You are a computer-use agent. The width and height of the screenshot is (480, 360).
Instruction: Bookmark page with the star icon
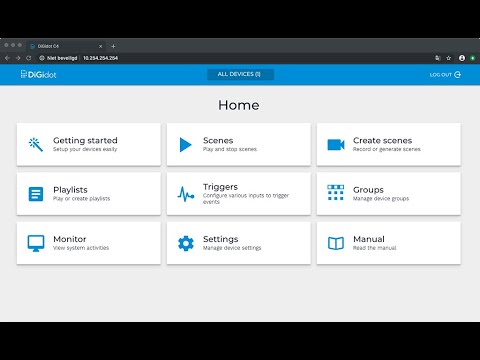tap(449, 58)
